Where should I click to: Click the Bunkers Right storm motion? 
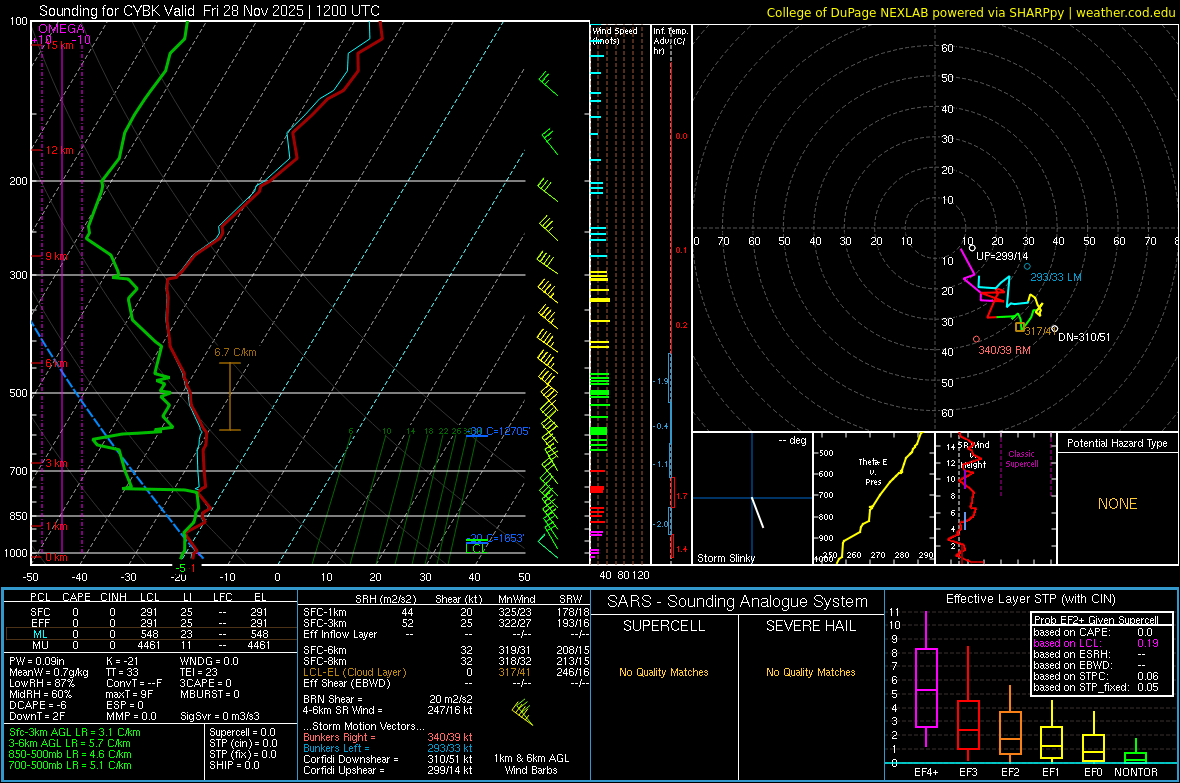(x=388, y=738)
